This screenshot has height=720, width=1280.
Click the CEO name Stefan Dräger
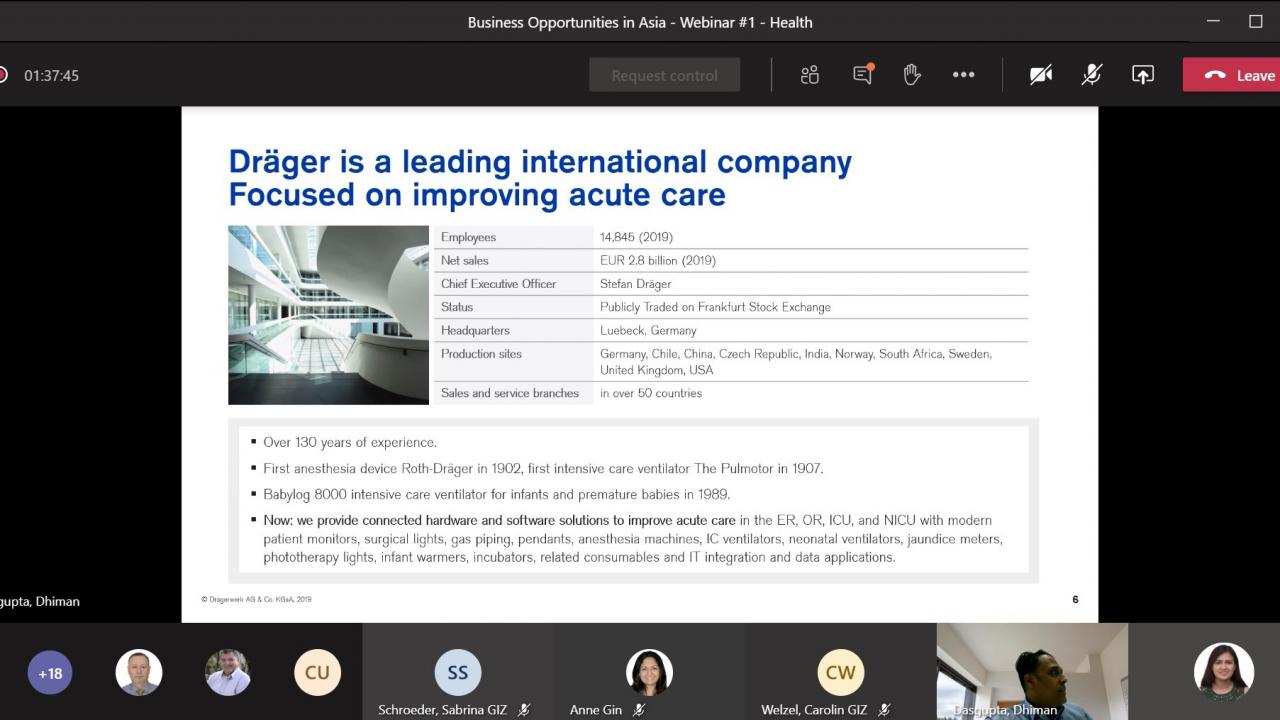coord(636,284)
